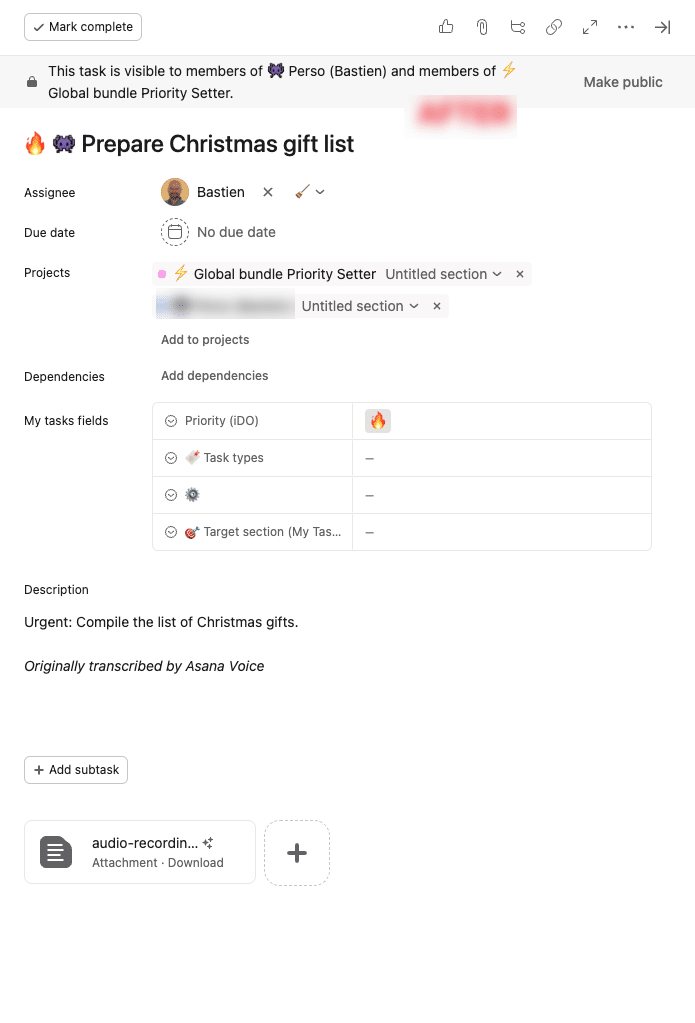
Task: Mark the task complete
Action: (x=83, y=27)
